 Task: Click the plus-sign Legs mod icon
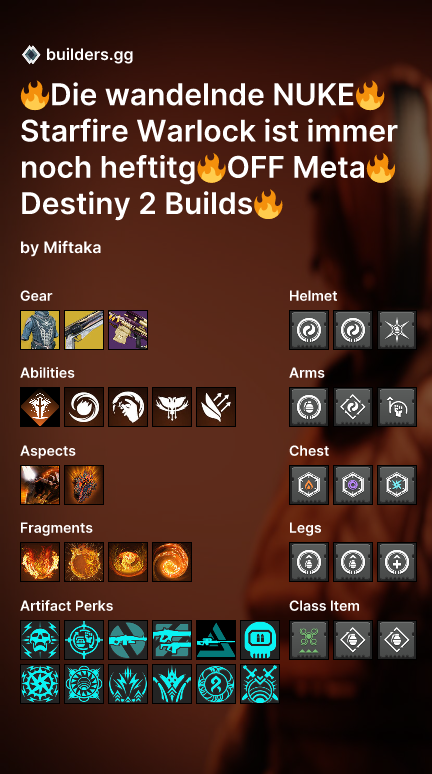pyautogui.click(x=397, y=562)
